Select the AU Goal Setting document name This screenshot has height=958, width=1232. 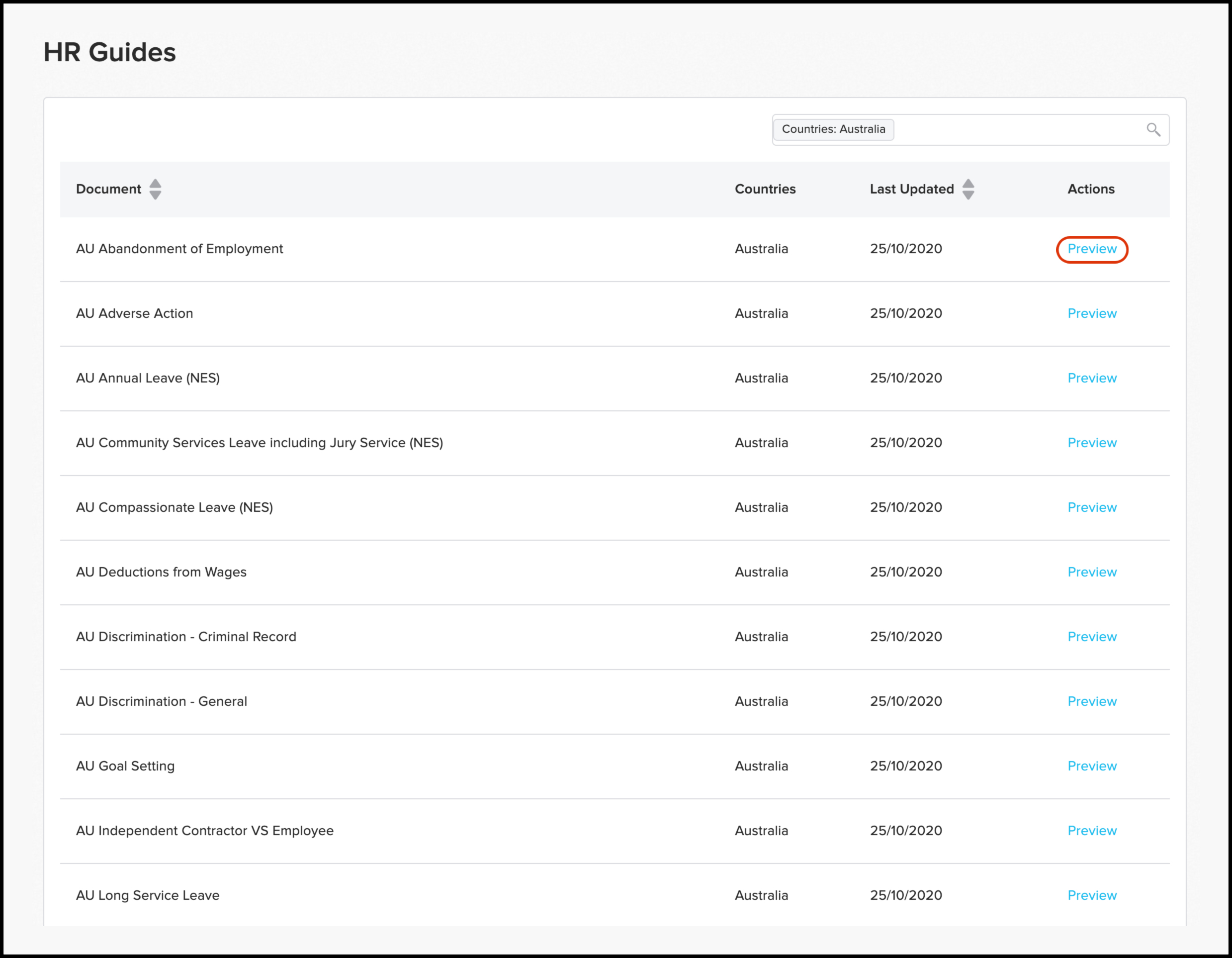tap(125, 766)
